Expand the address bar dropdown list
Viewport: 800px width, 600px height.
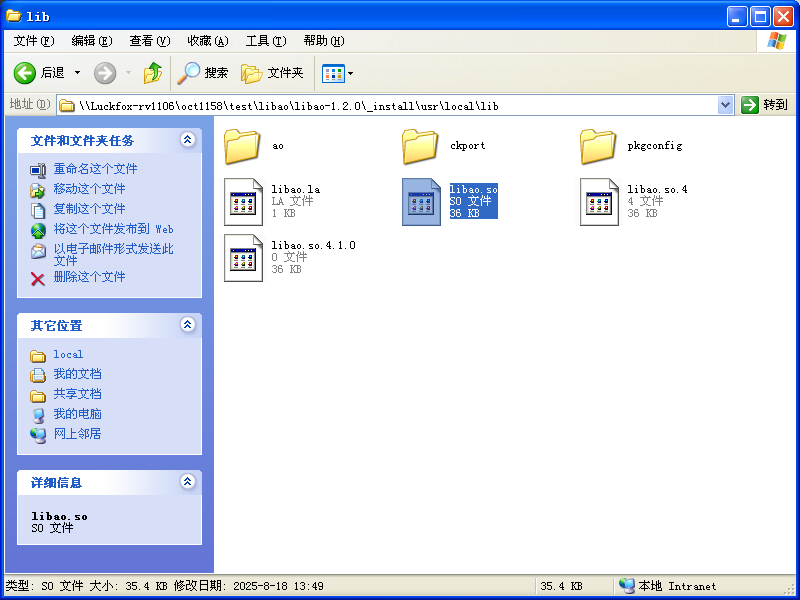[725, 105]
